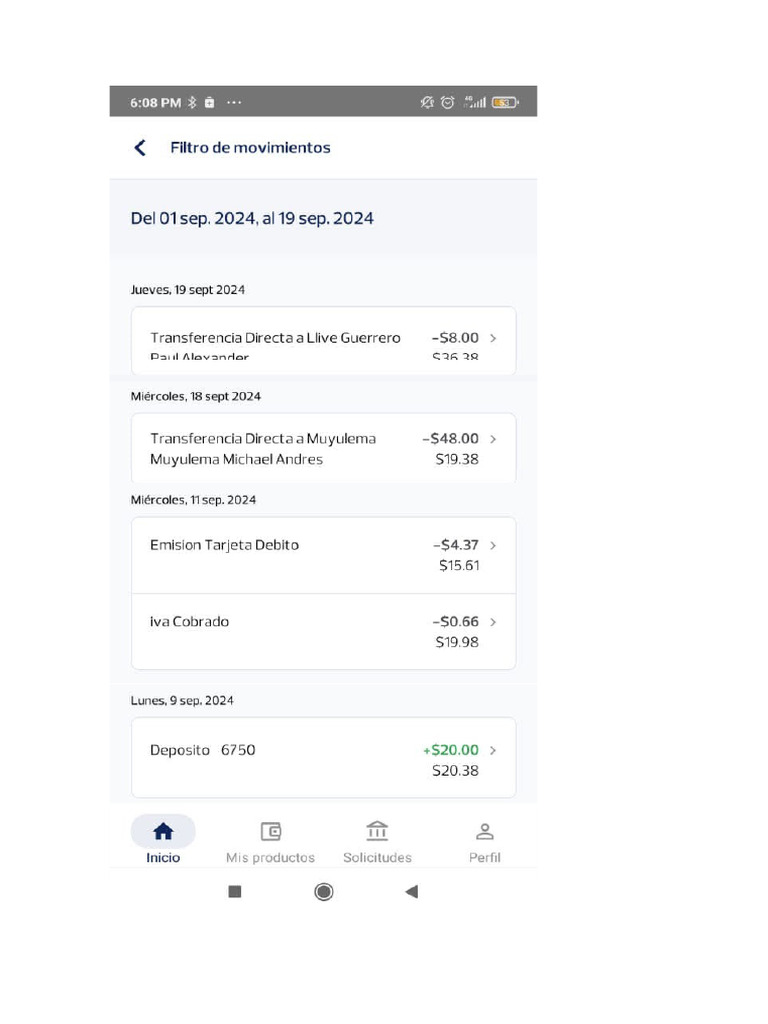Open the Perfil person icon
The width and height of the screenshot is (768, 1024).
point(485,831)
